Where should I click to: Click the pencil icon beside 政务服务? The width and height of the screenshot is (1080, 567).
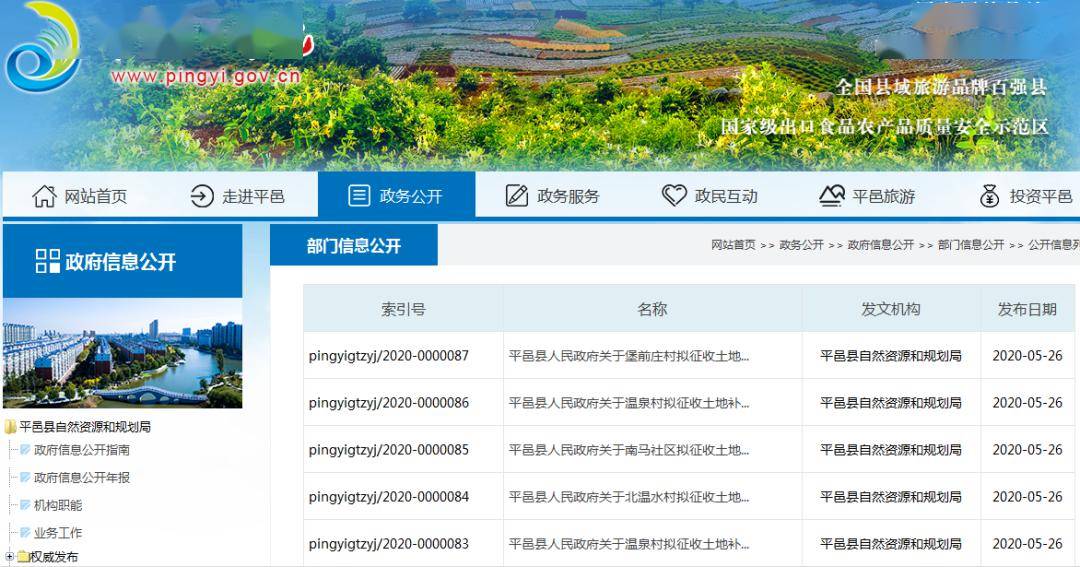coord(517,196)
